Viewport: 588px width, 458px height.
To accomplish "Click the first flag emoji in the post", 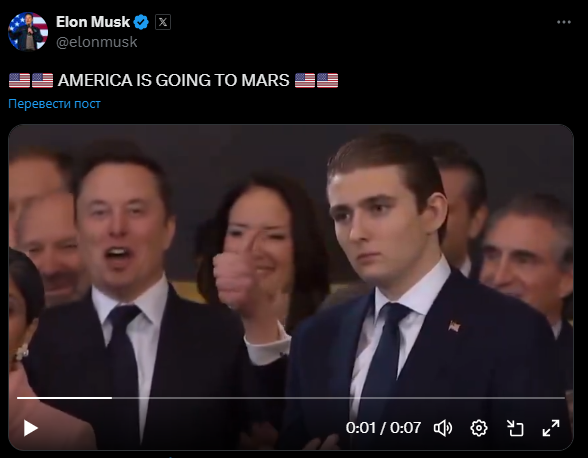I will (x=20, y=80).
